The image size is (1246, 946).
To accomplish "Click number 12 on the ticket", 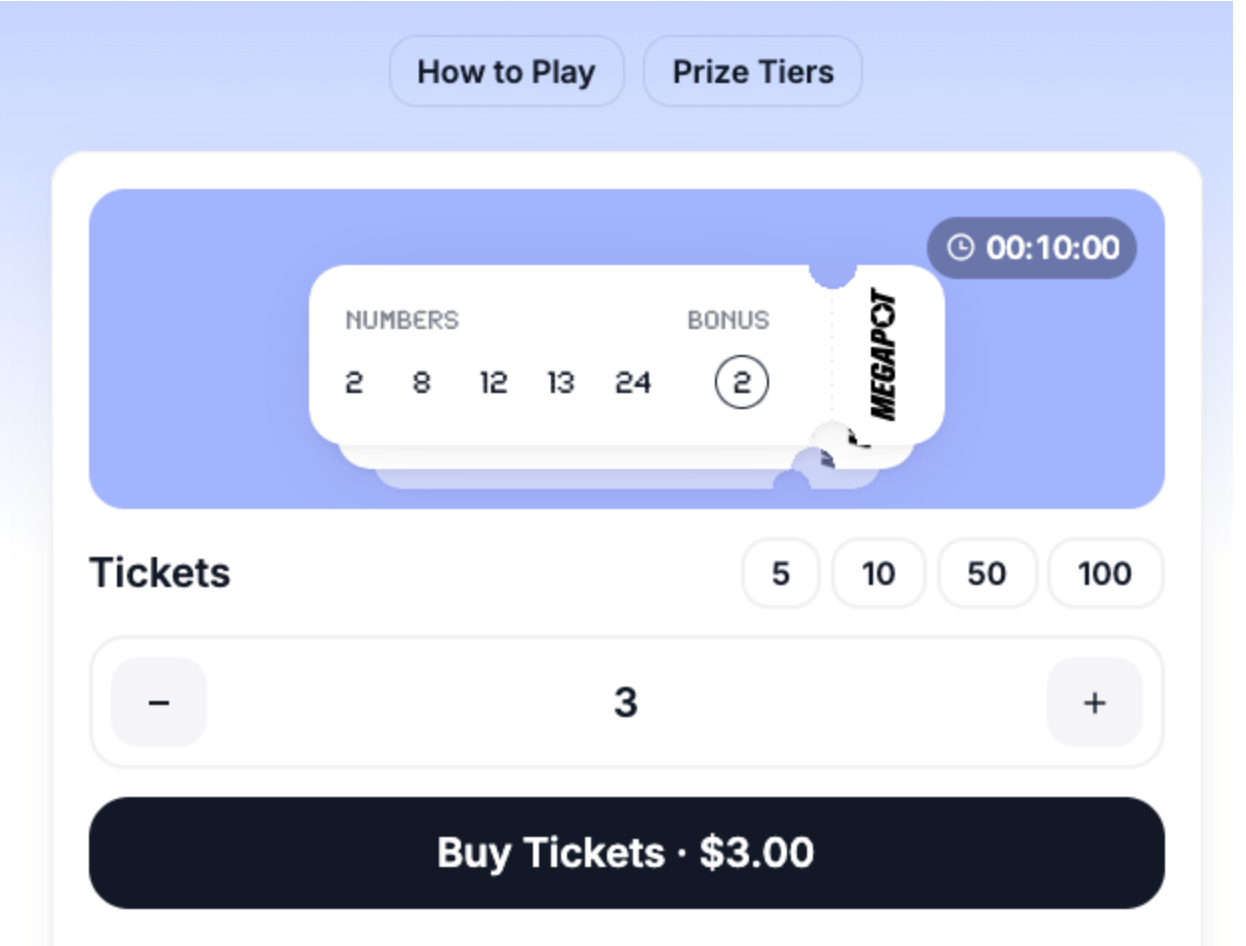I will 493,383.
